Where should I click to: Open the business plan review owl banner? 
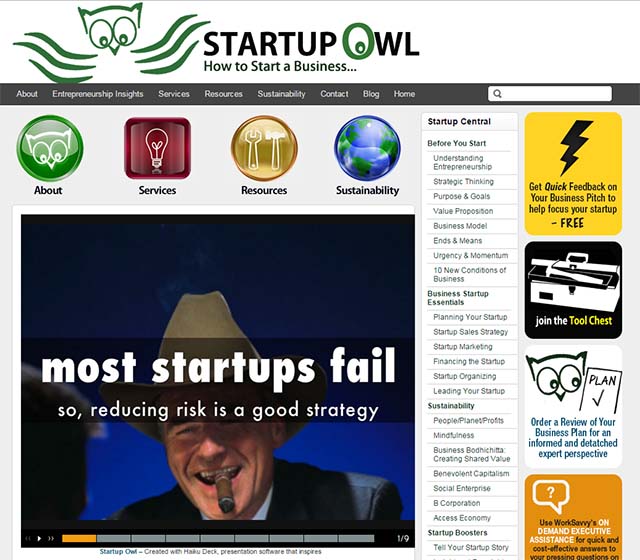[x=573, y=407]
